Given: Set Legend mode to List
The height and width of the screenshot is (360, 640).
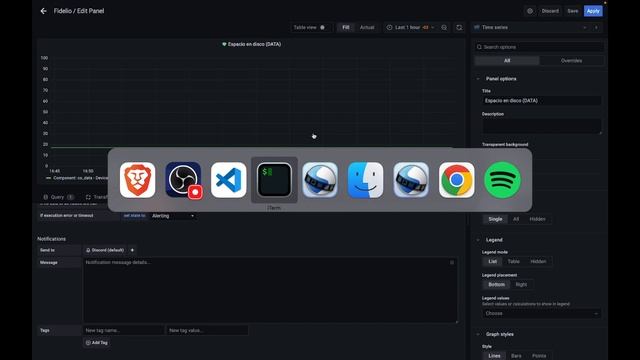Looking at the screenshot, I should click(493, 261).
